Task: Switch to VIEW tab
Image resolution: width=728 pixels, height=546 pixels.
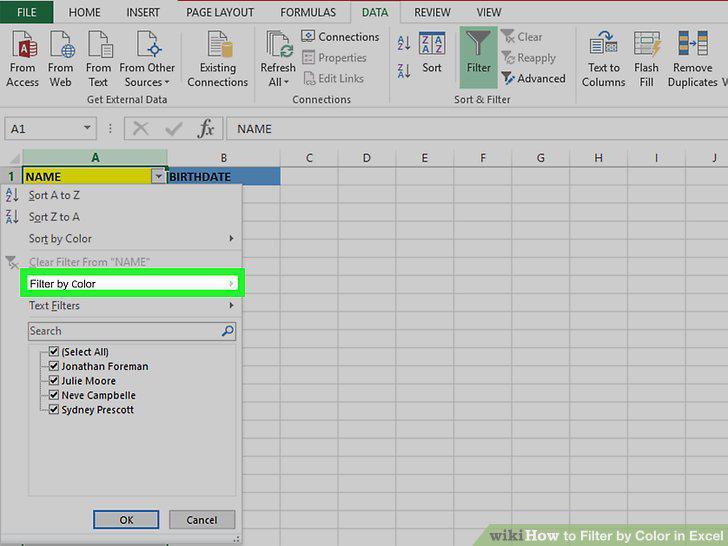Action: (489, 13)
